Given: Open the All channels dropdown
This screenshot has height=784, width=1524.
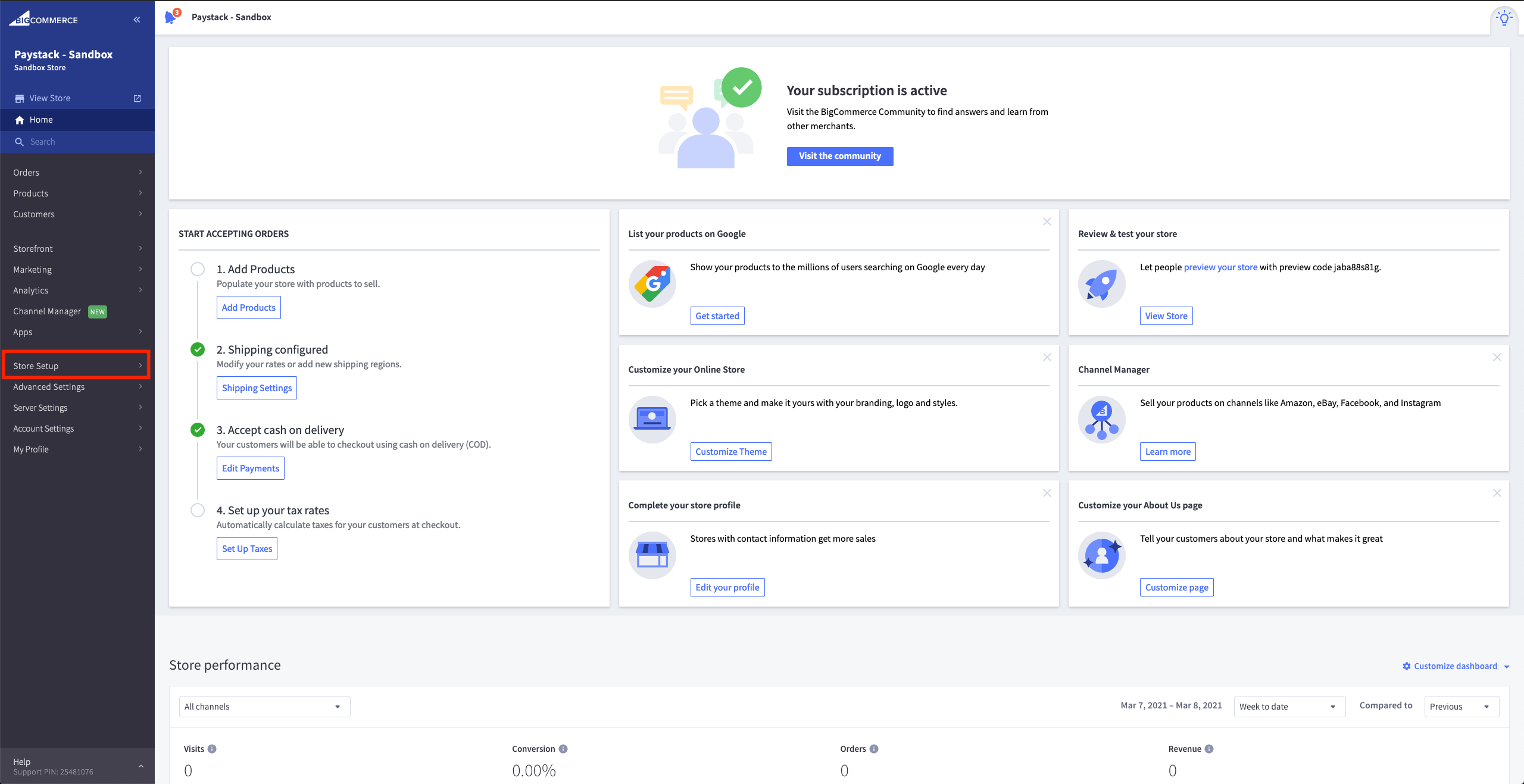Looking at the screenshot, I should pos(264,707).
